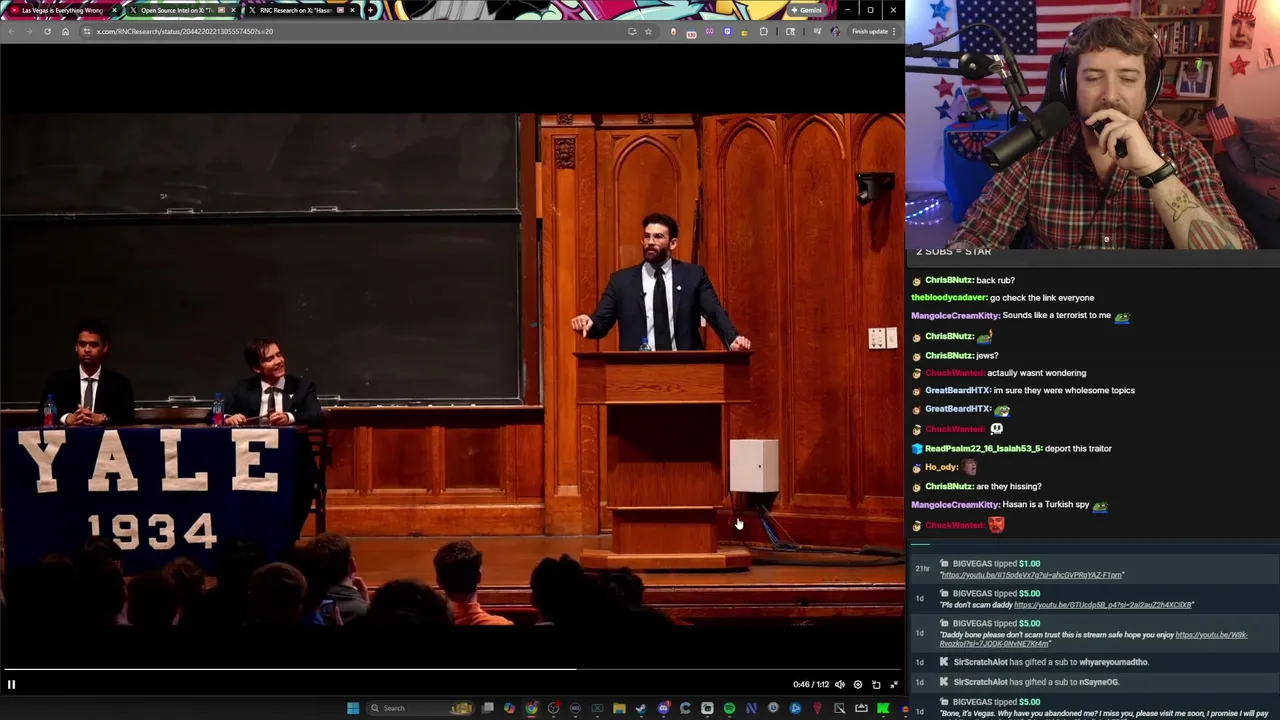
Task: Open Task View on the taskbar
Action: (487, 708)
